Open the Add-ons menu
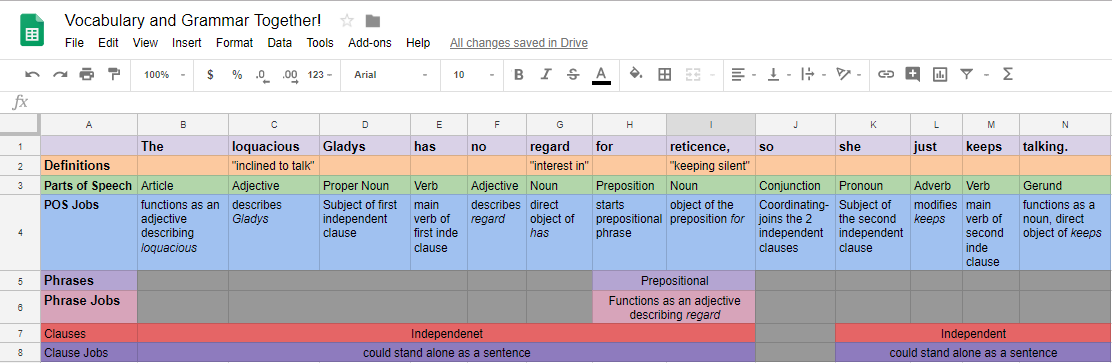The height and width of the screenshot is (363, 1112). pos(369,43)
